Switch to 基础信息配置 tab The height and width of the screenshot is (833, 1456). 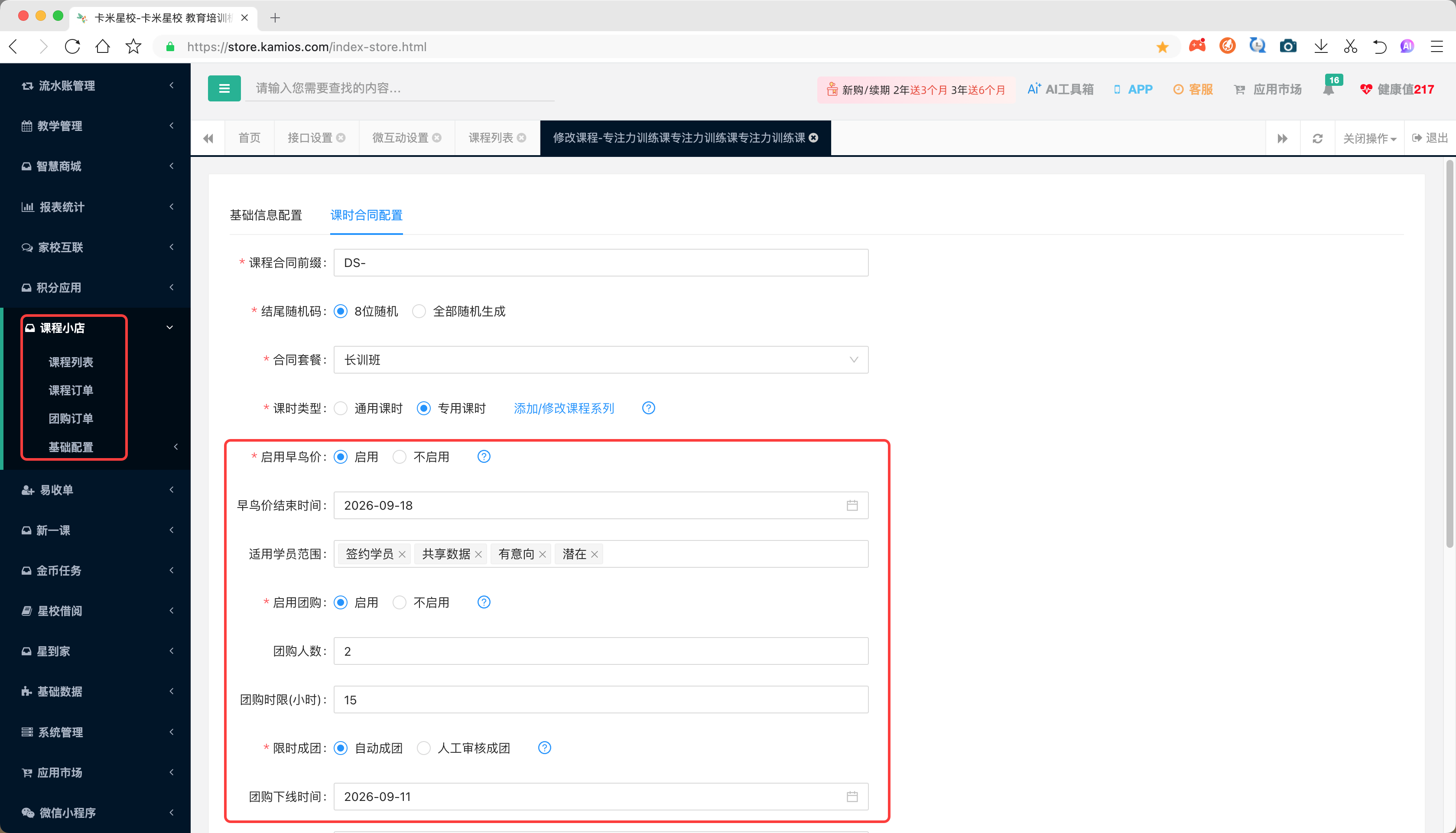[x=265, y=215]
